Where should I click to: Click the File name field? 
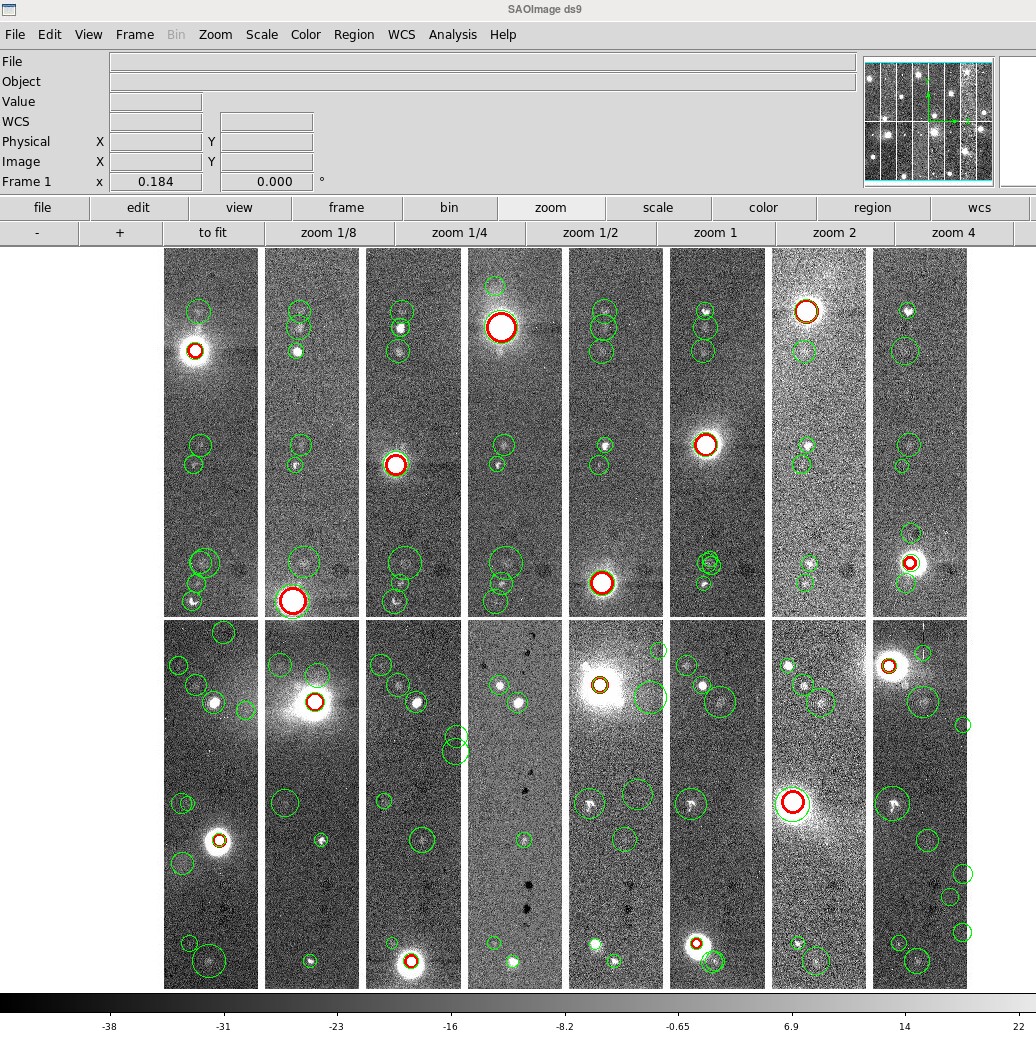tap(482, 62)
